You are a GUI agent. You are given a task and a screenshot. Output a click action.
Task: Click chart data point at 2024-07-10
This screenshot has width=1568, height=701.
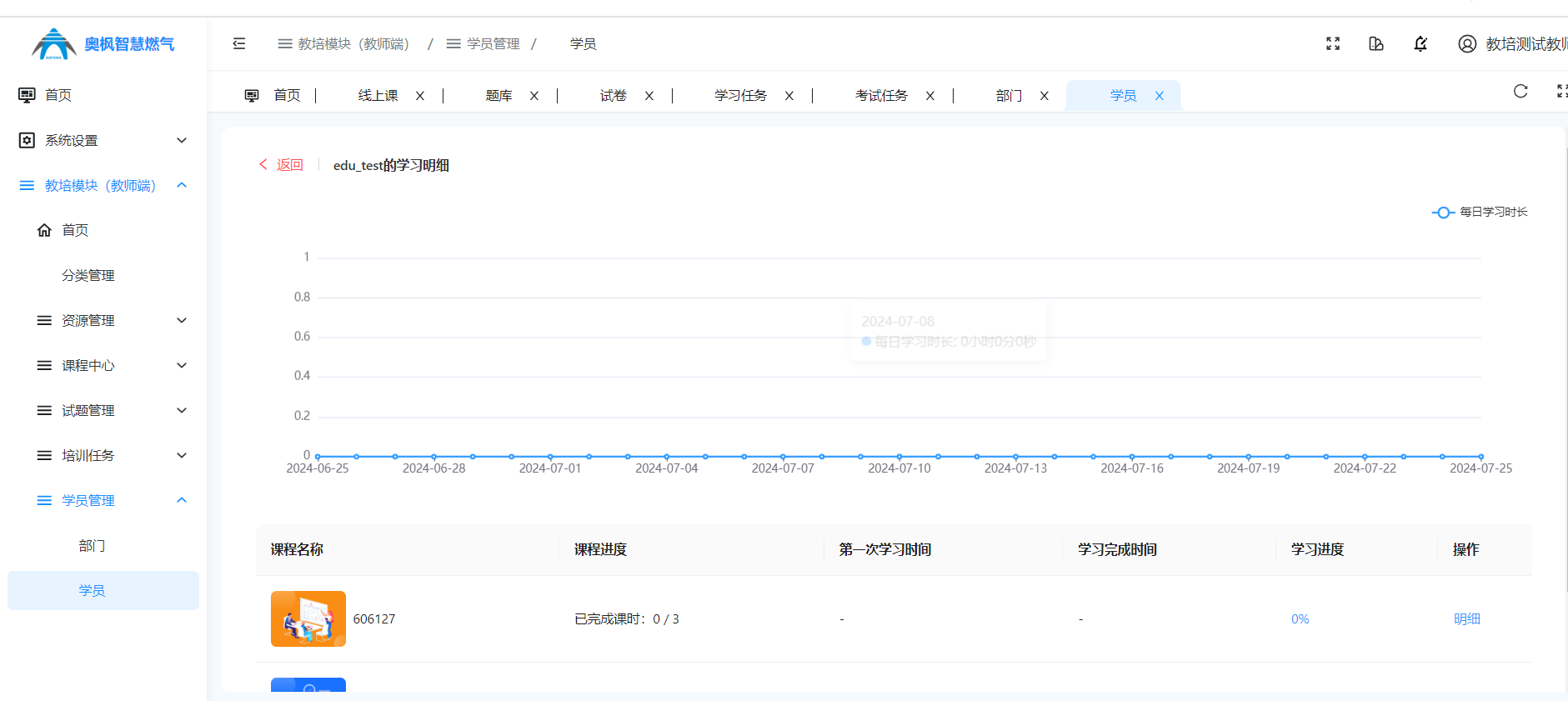click(x=899, y=457)
